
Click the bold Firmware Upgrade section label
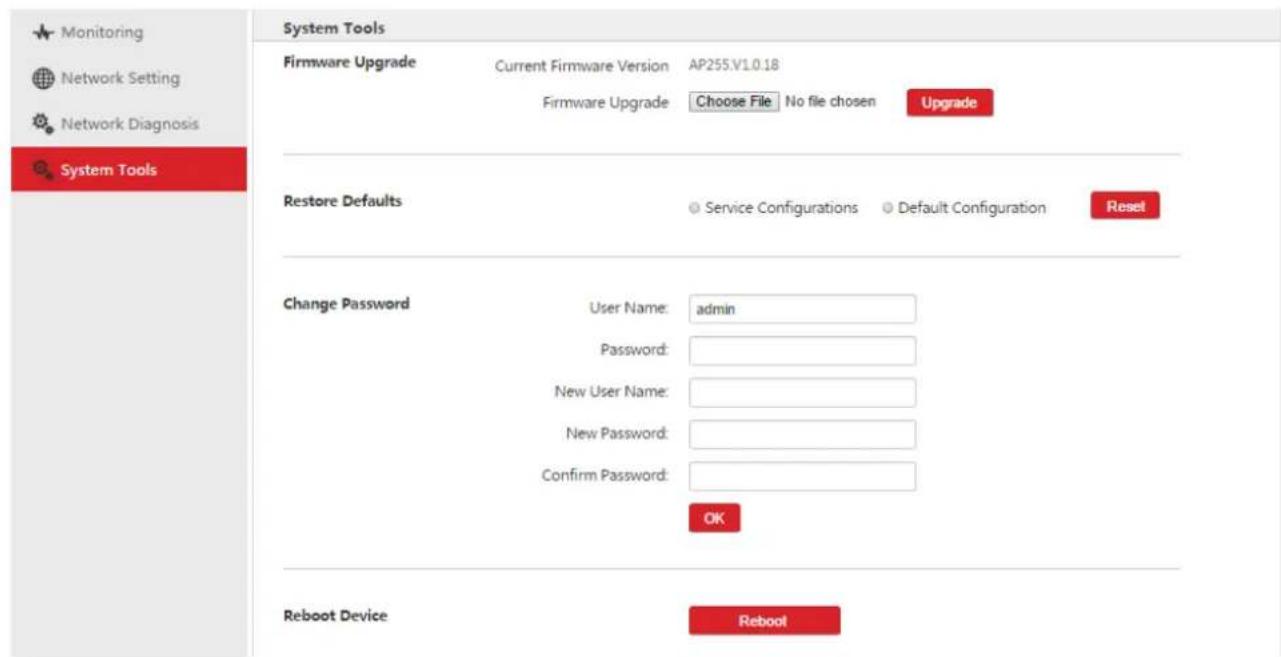pos(349,62)
